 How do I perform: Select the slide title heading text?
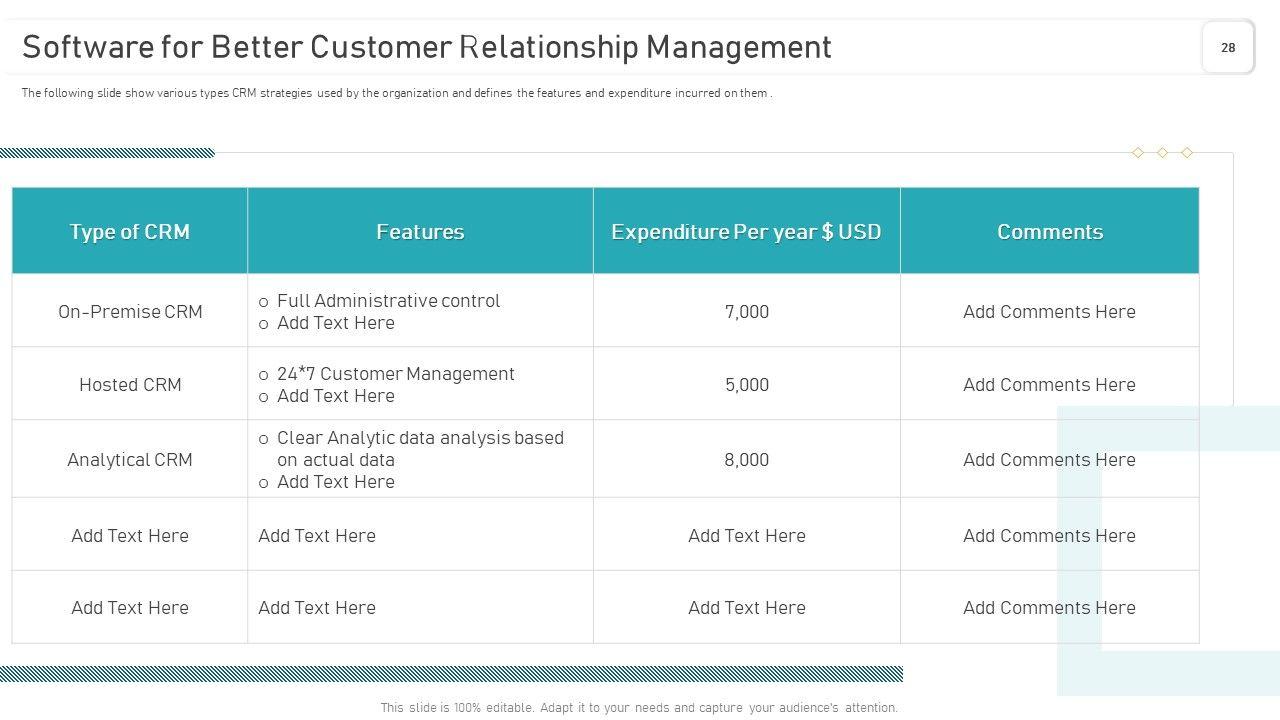[x=427, y=47]
